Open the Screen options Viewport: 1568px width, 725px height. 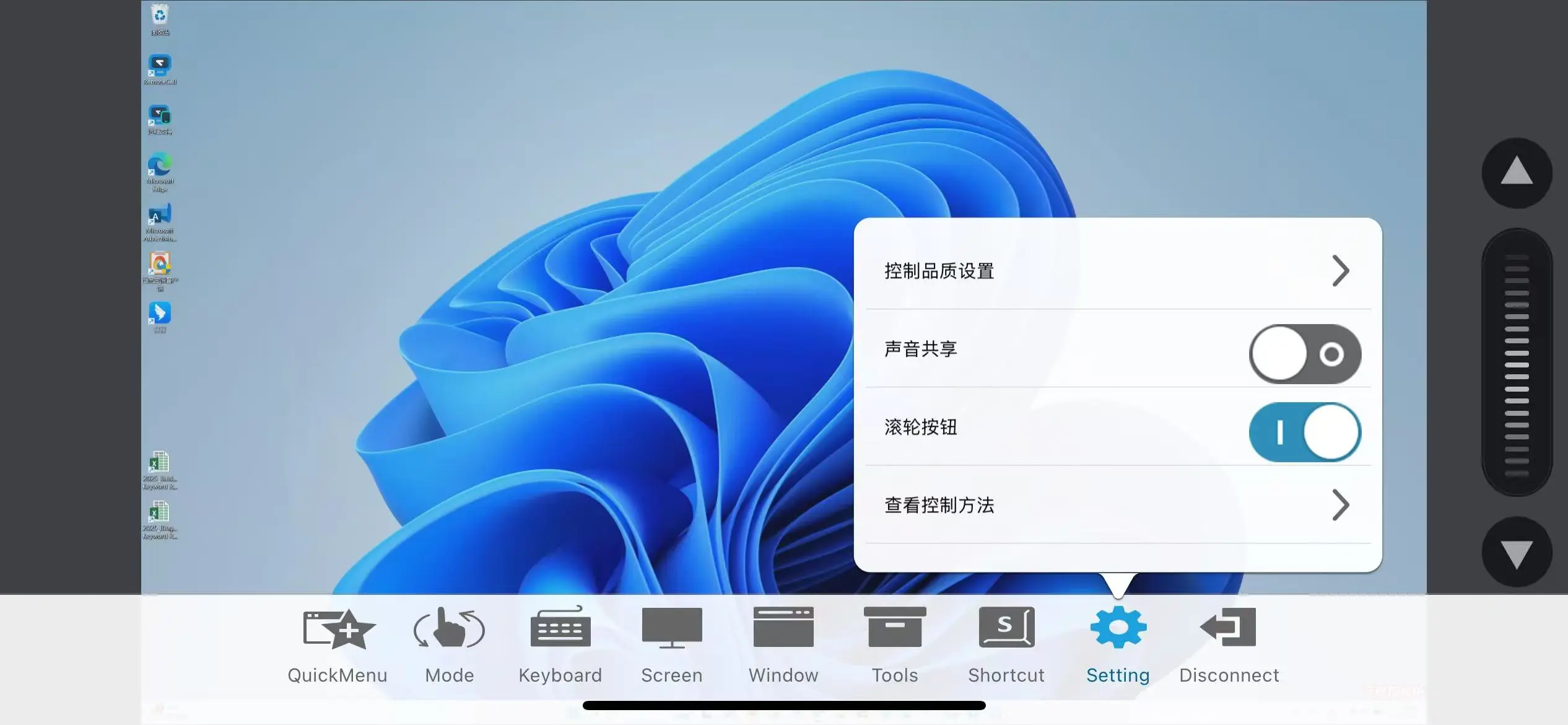(672, 646)
